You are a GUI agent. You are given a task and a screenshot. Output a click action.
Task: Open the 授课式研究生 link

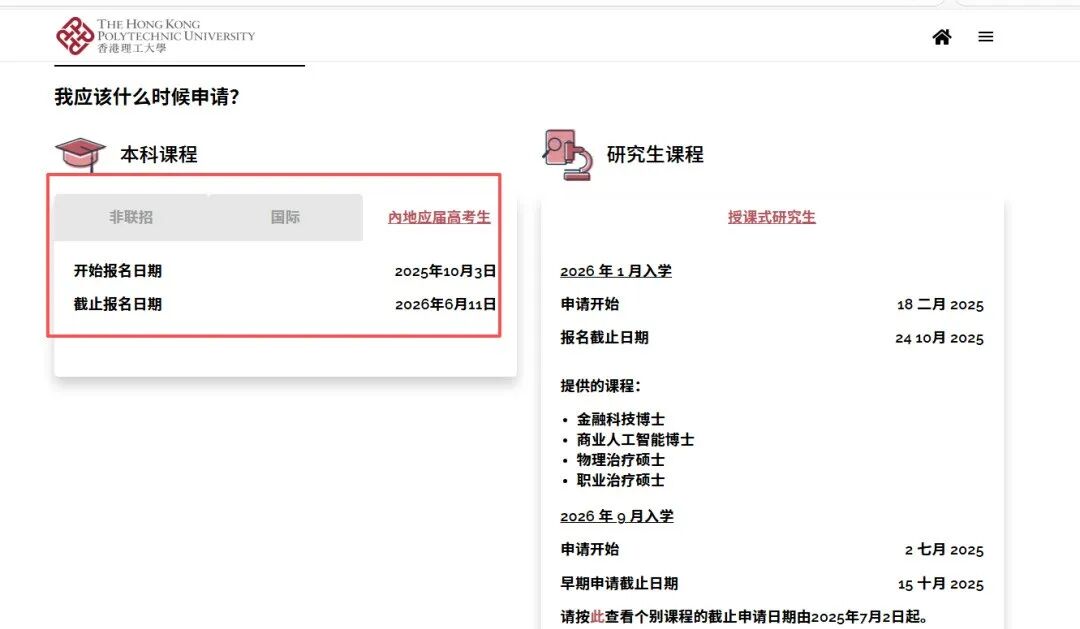(x=771, y=217)
